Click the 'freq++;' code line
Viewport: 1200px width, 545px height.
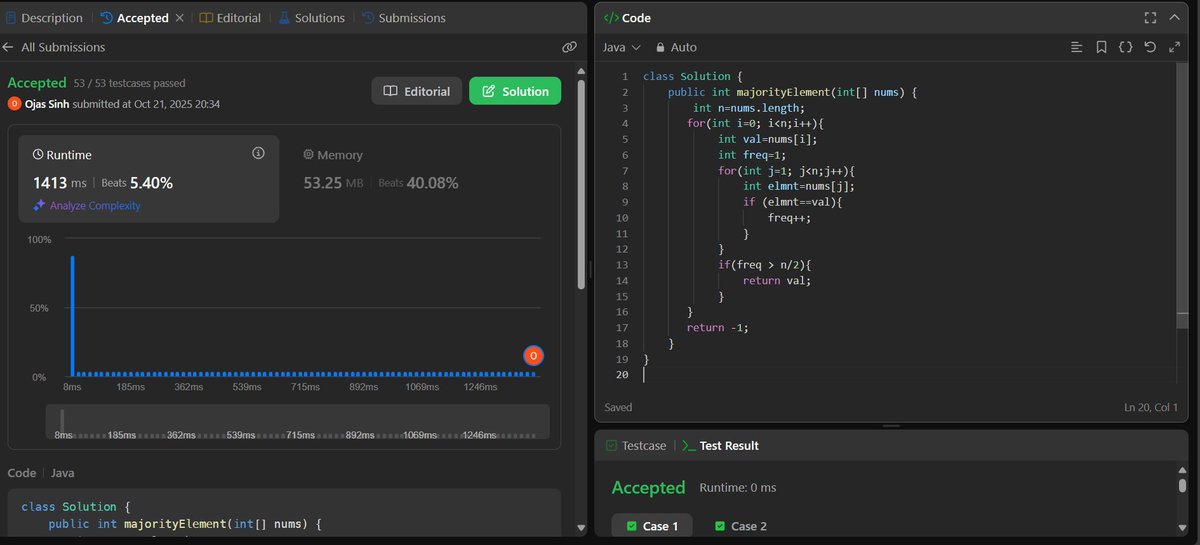click(789, 217)
